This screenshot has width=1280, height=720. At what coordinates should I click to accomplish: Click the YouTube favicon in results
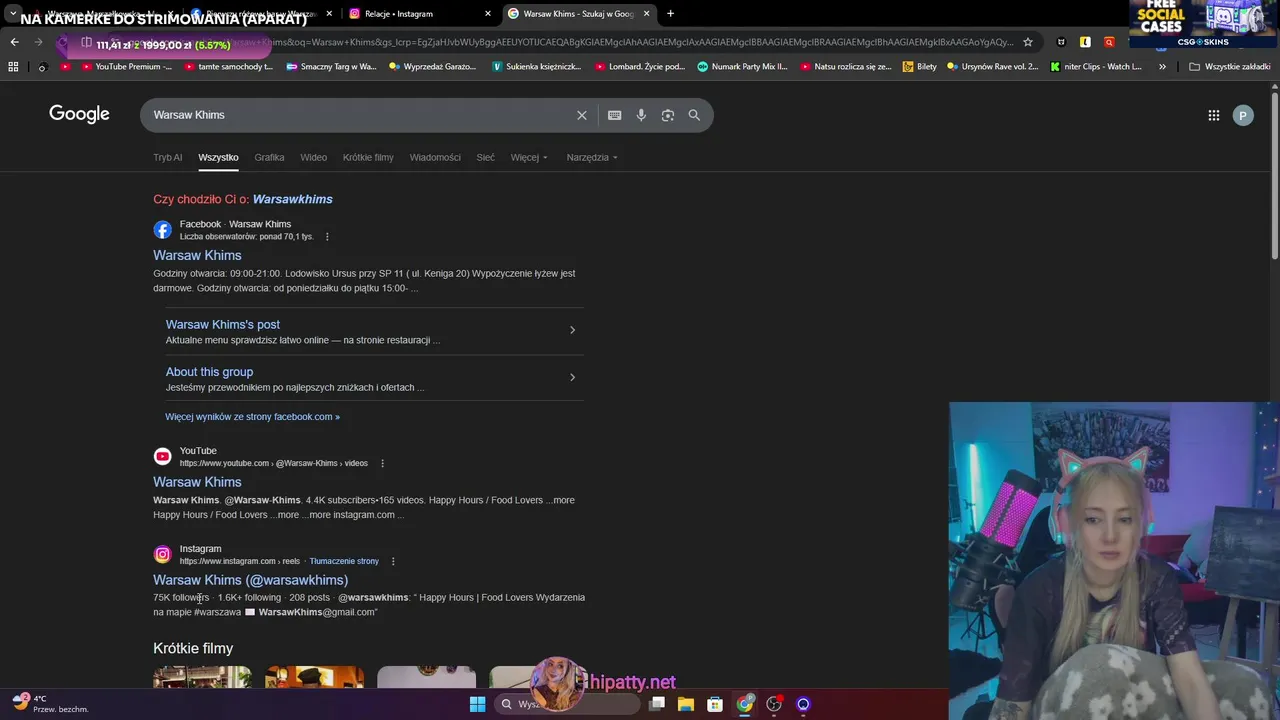tap(162, 456)
